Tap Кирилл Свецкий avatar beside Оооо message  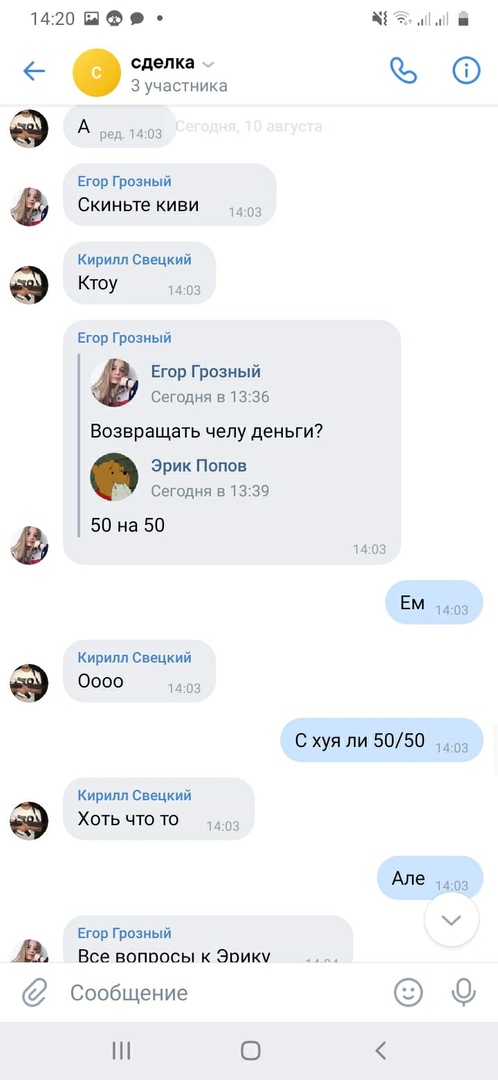click(x=29, y=683)
